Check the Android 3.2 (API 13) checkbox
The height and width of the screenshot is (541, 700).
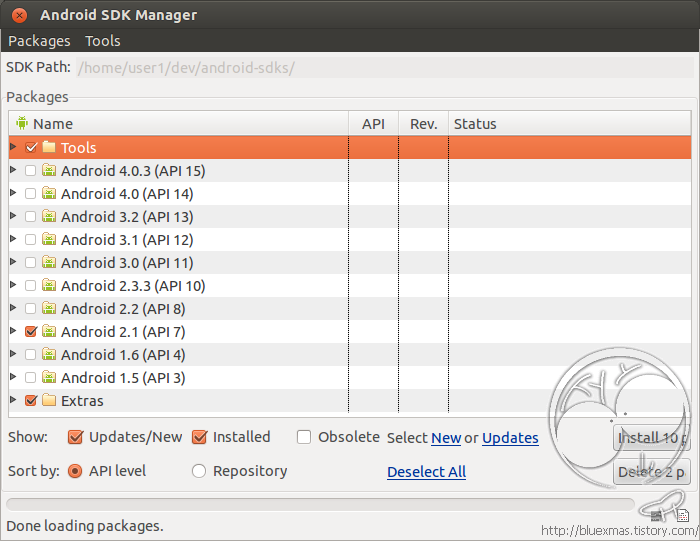tap(30, 216)
